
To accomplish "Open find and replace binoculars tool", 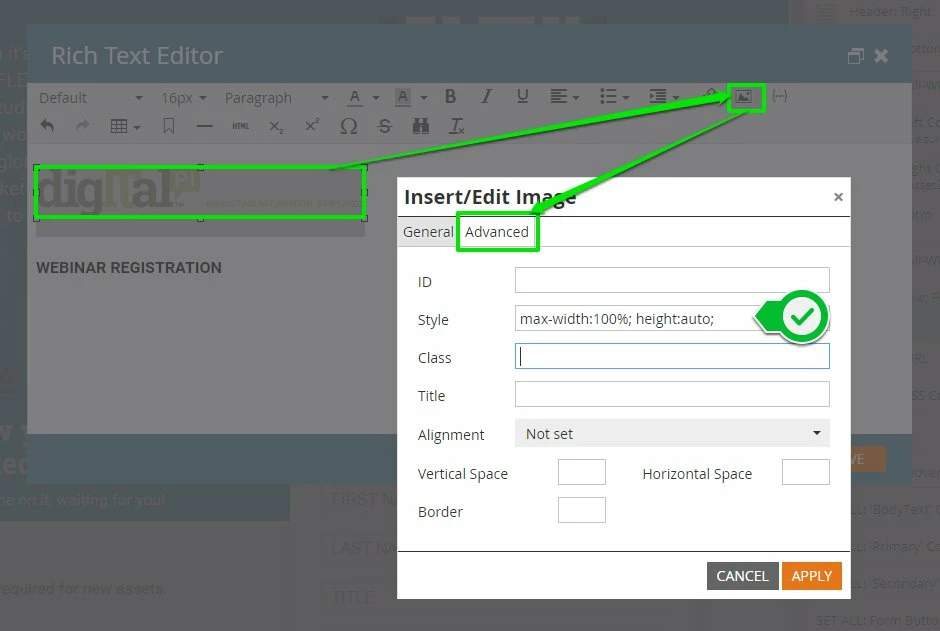I will (420, 126).
